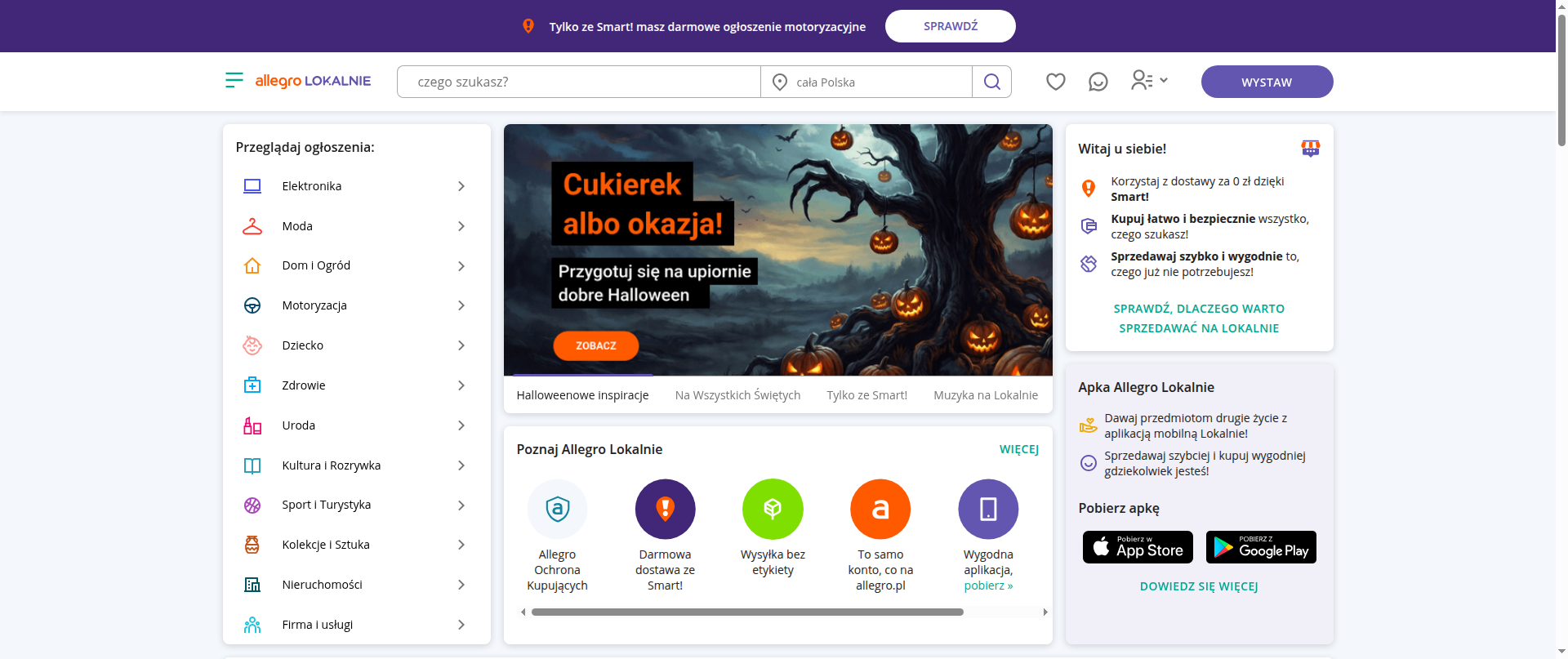Click the cała Polska location field

click(x=866, y=82)
